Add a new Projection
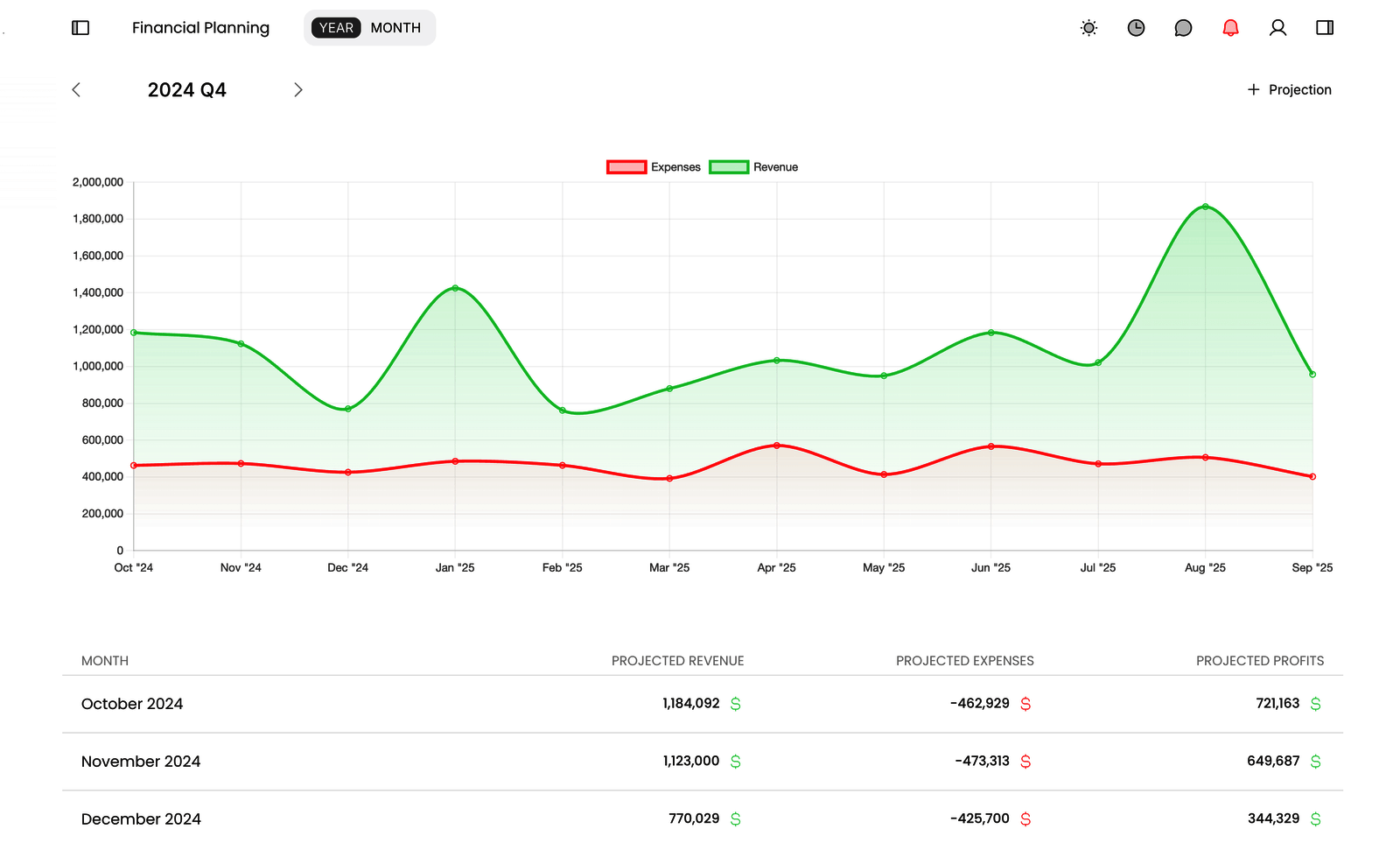This screenshot has width=1400, height=843. coord(1289,90)
